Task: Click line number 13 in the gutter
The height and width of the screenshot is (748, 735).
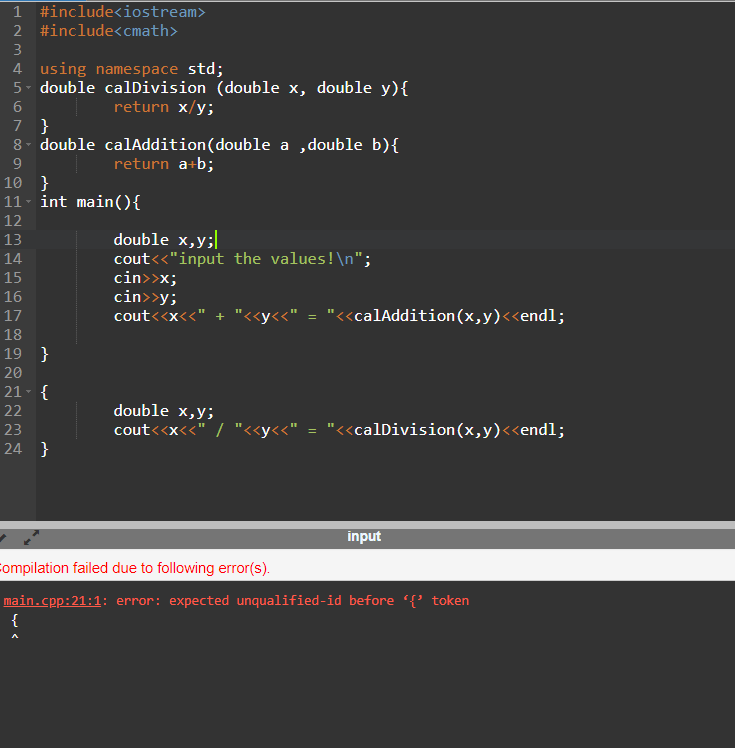Action: (x=13, y=240)
